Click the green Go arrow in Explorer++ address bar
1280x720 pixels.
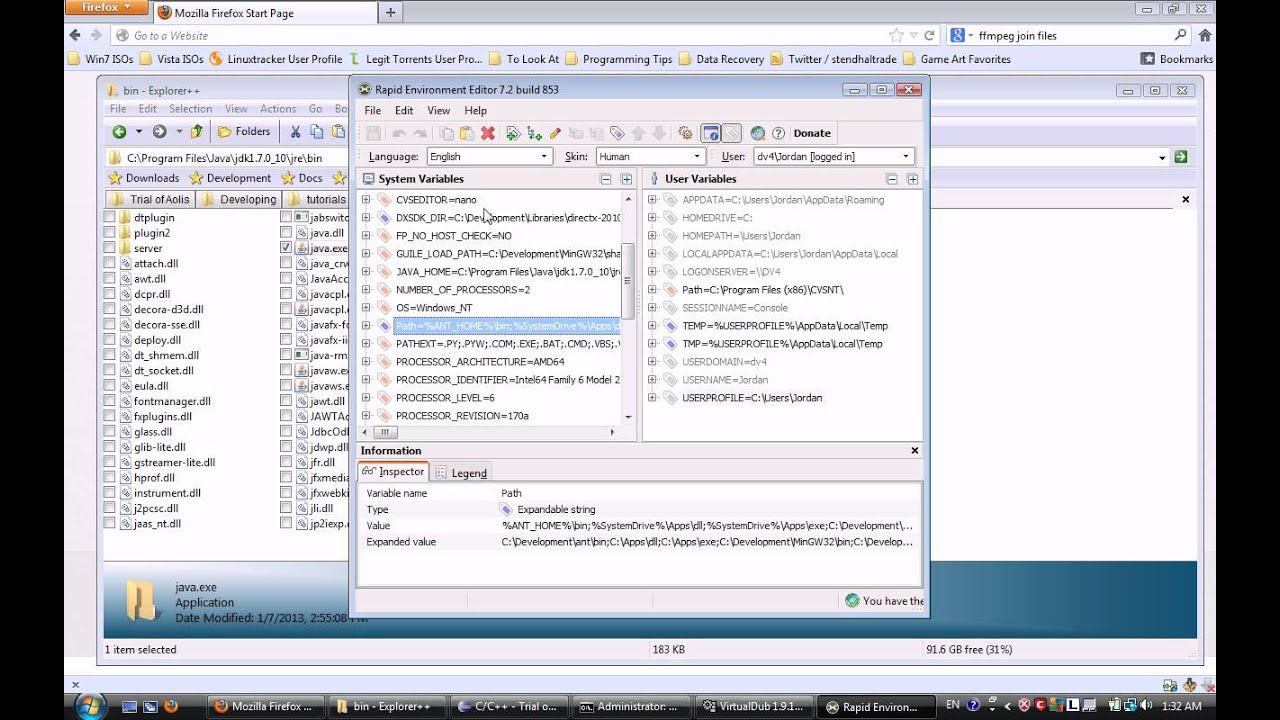click(1181, 157)
